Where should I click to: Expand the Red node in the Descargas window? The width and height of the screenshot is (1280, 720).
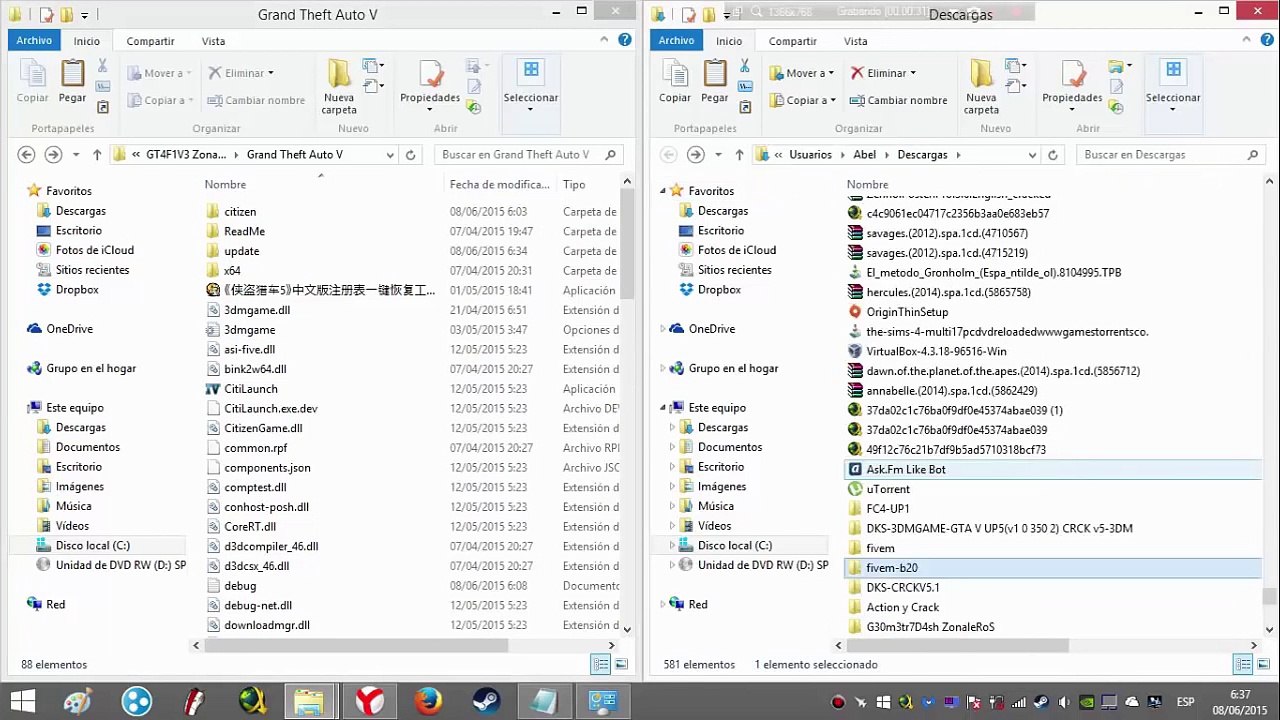point(663,604)
